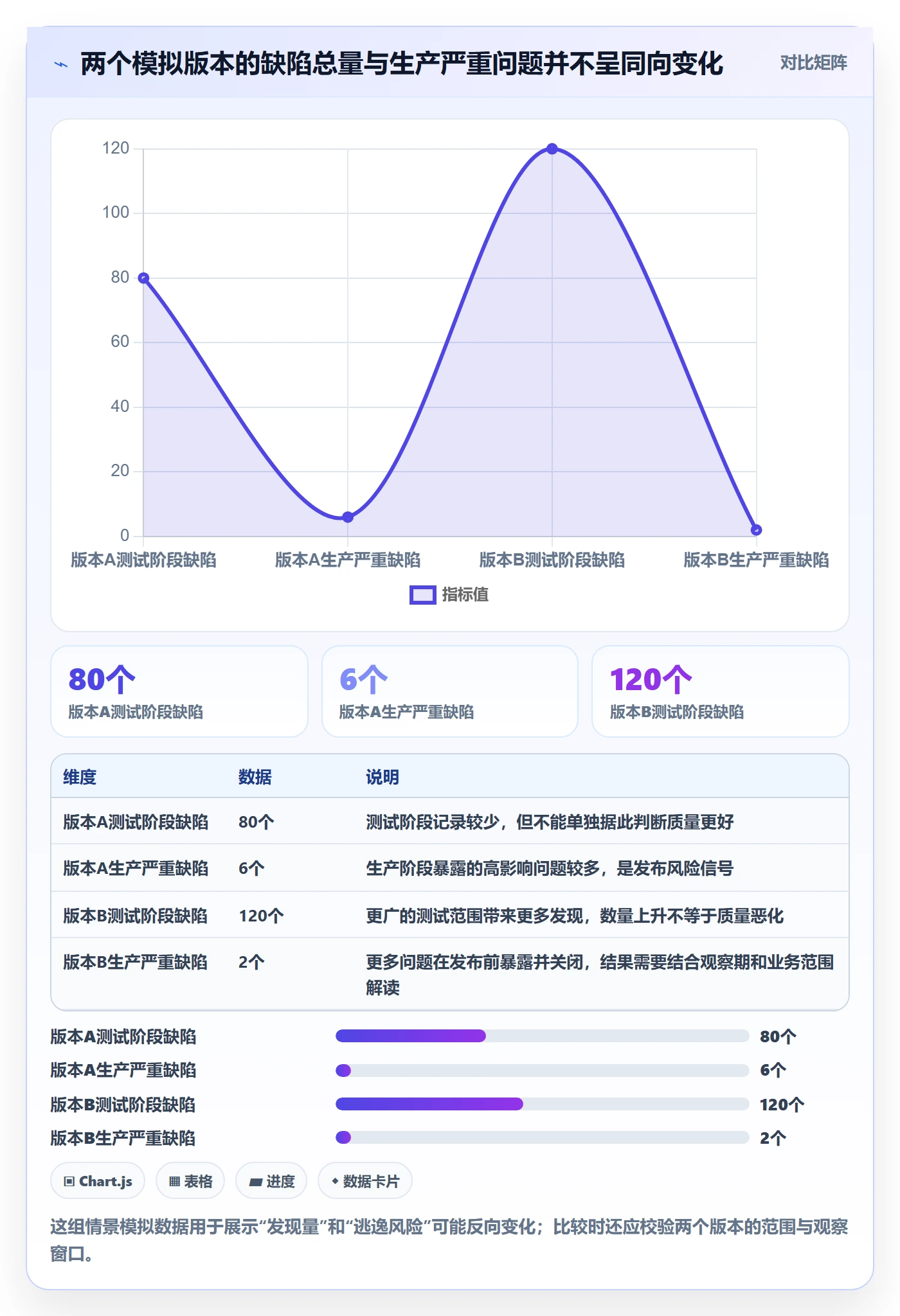Image resolution: width=900 pixels, height=1316 pixels.
Task: Click the 120个 cell in the table
Action: pyautogui.click(x=261, y=916)
